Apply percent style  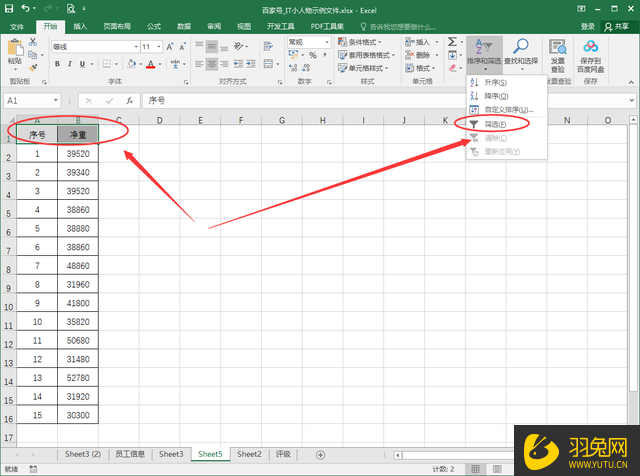tap(313, 55)
